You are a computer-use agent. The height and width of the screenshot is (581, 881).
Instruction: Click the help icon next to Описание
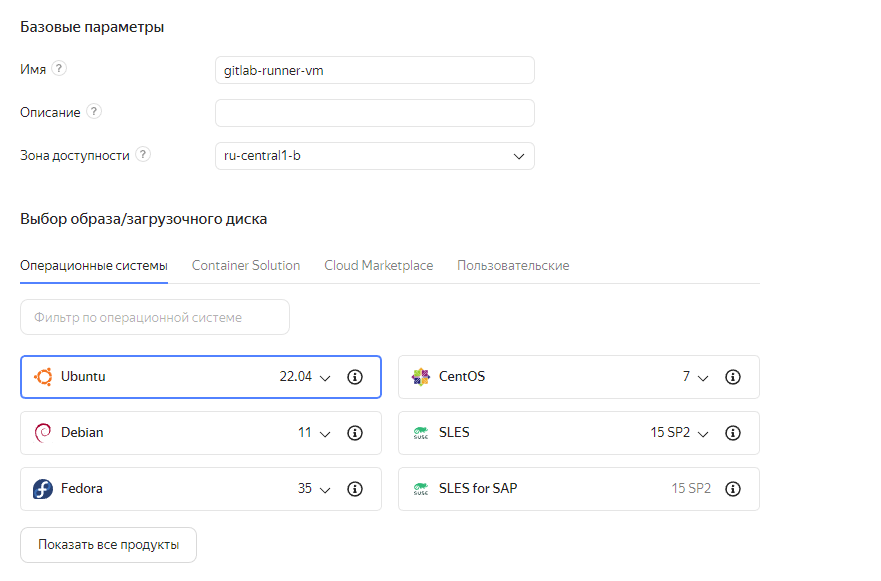pos(94,112)
